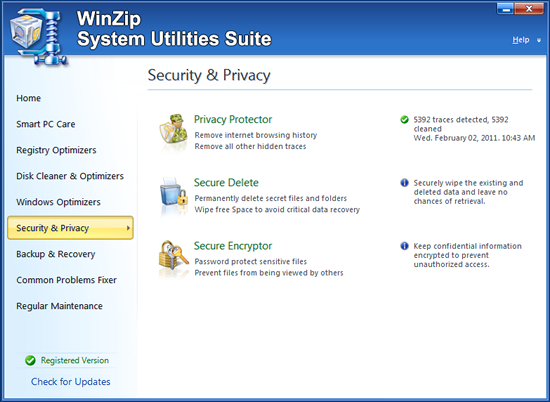Click WinZip System Utilities Suite title
The height and width of the screenshot is (402, 550).
pyautogui.click(x=174, y=29)
